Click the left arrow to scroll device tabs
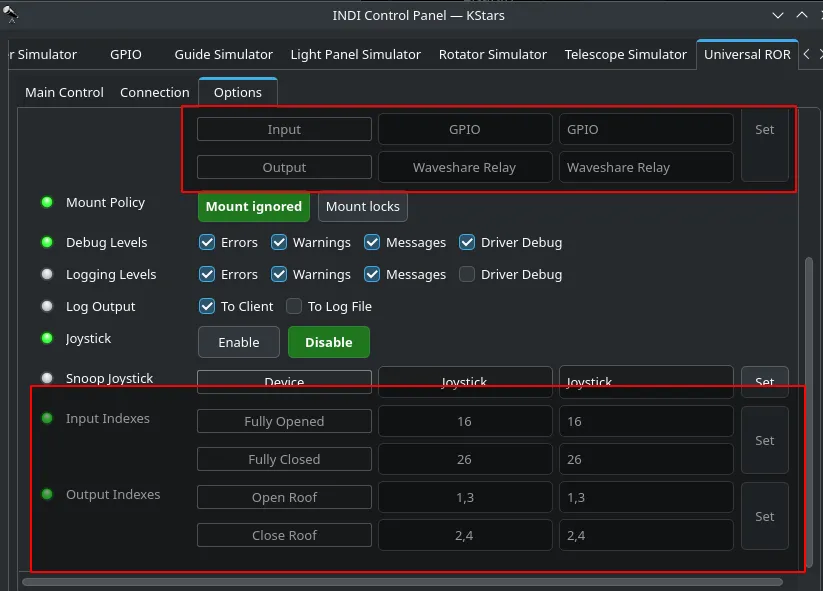Image resolution: width=823 pixels, height=591 pixels. coord(806,54)
